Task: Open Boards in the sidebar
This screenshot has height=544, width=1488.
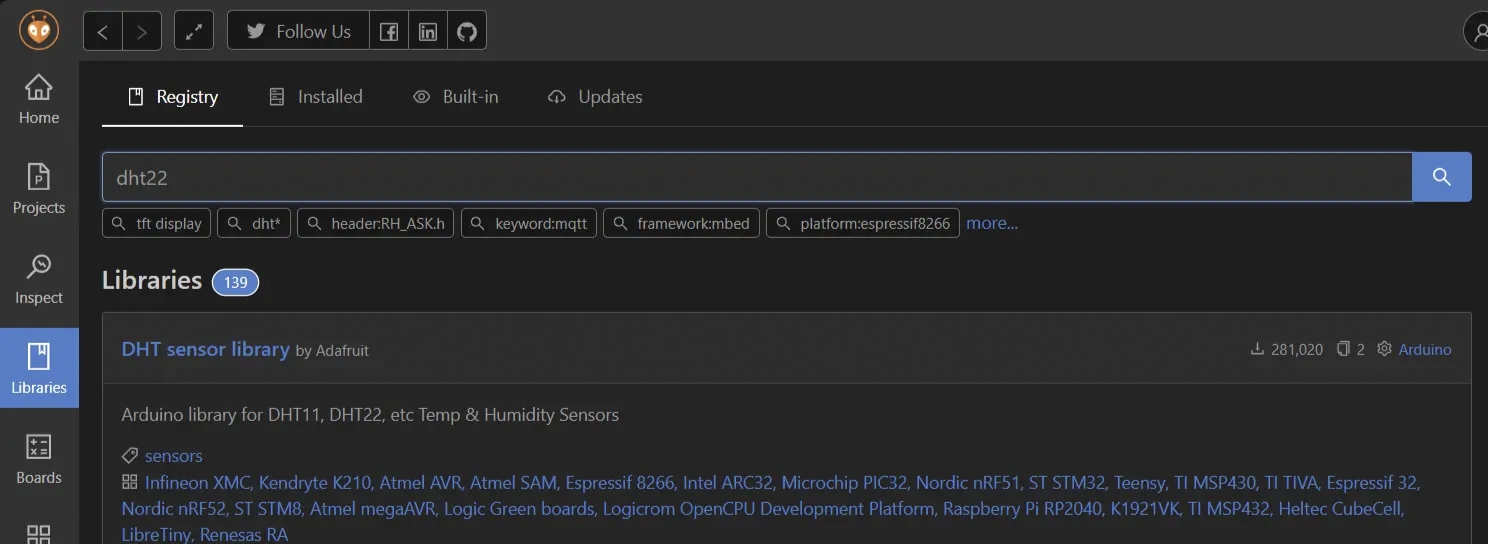Action: coord(39,459)
